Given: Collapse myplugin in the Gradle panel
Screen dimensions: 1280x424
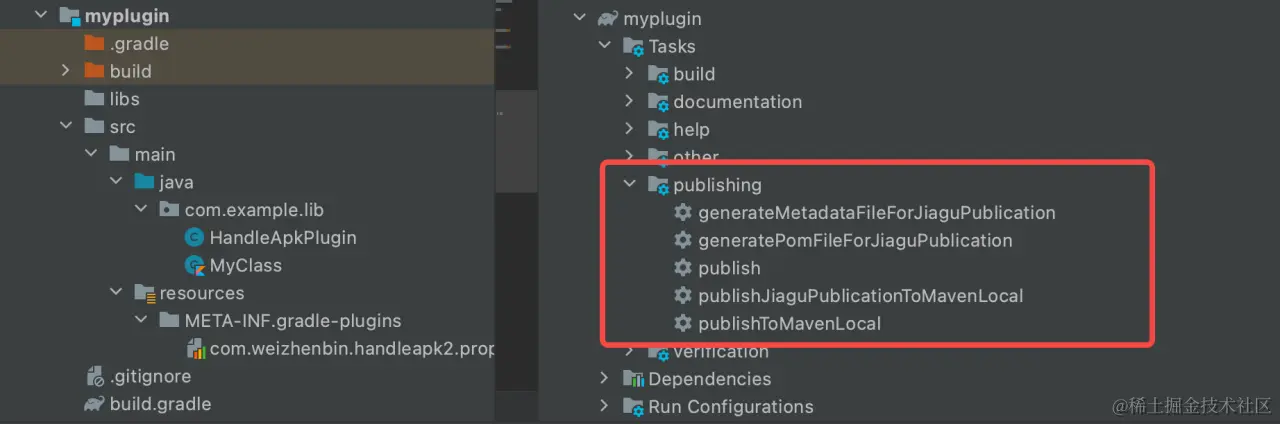Looking at the screenshot, I should click(x=579, y=18).
